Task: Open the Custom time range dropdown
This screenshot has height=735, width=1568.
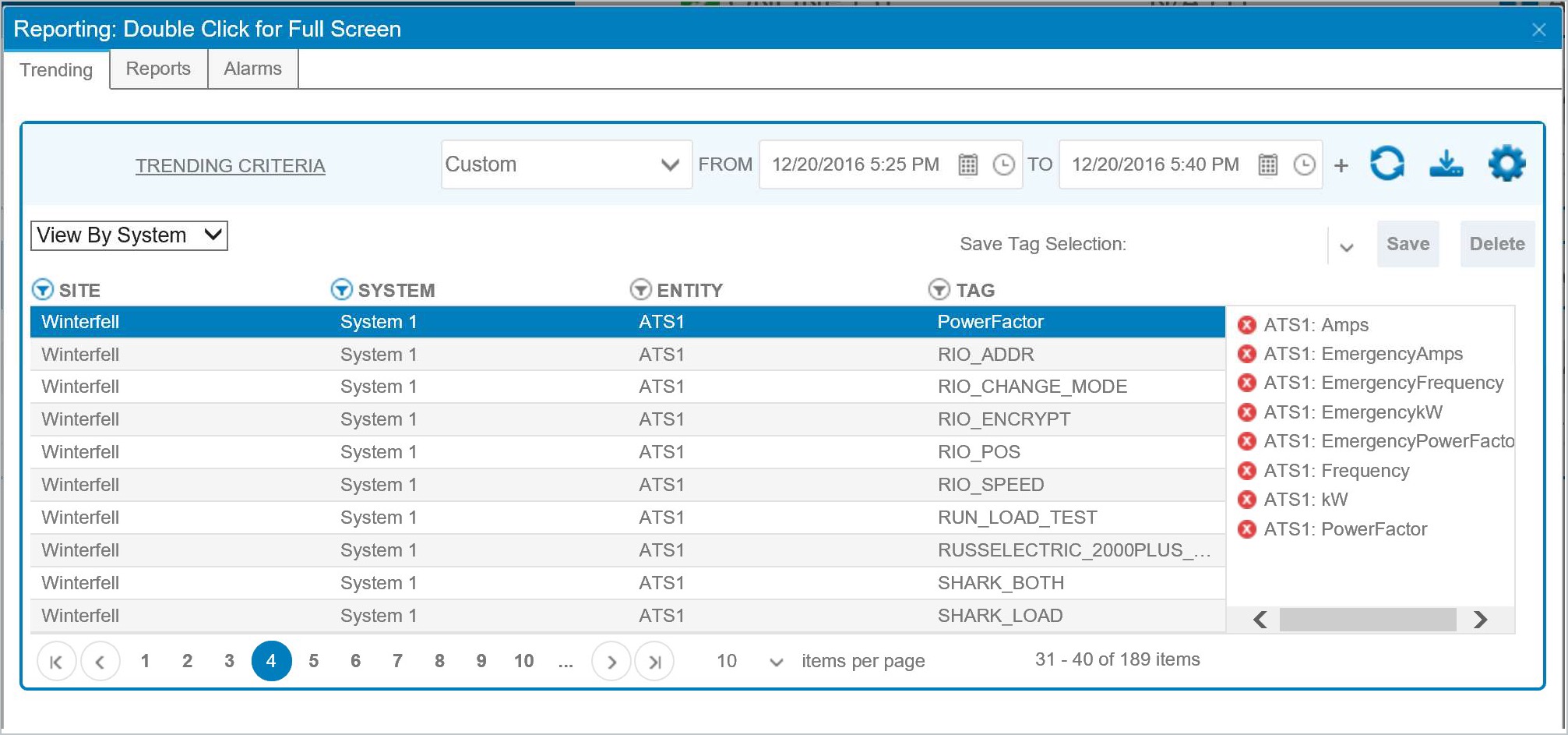Action: pos(566,164)
